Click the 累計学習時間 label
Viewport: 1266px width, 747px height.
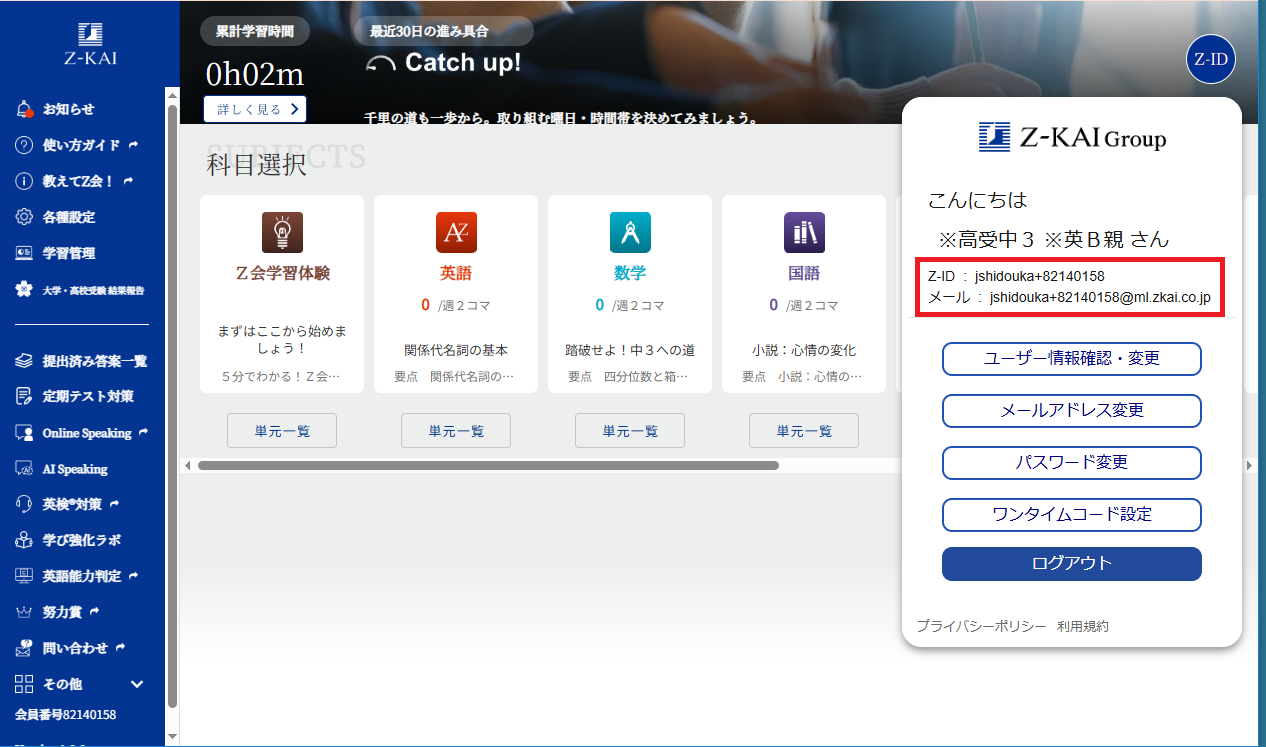[x=255, y=31]
